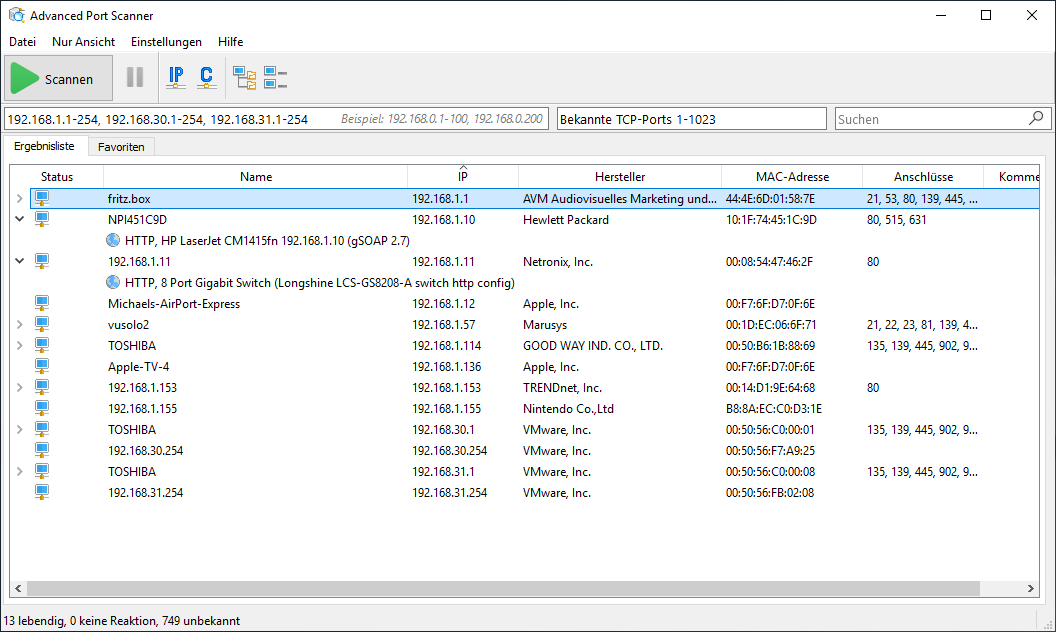Screen dimensions: 1056x632
Task: Click the 8 Port Gigabit Switch globe icon
Action: coord(113,282)
